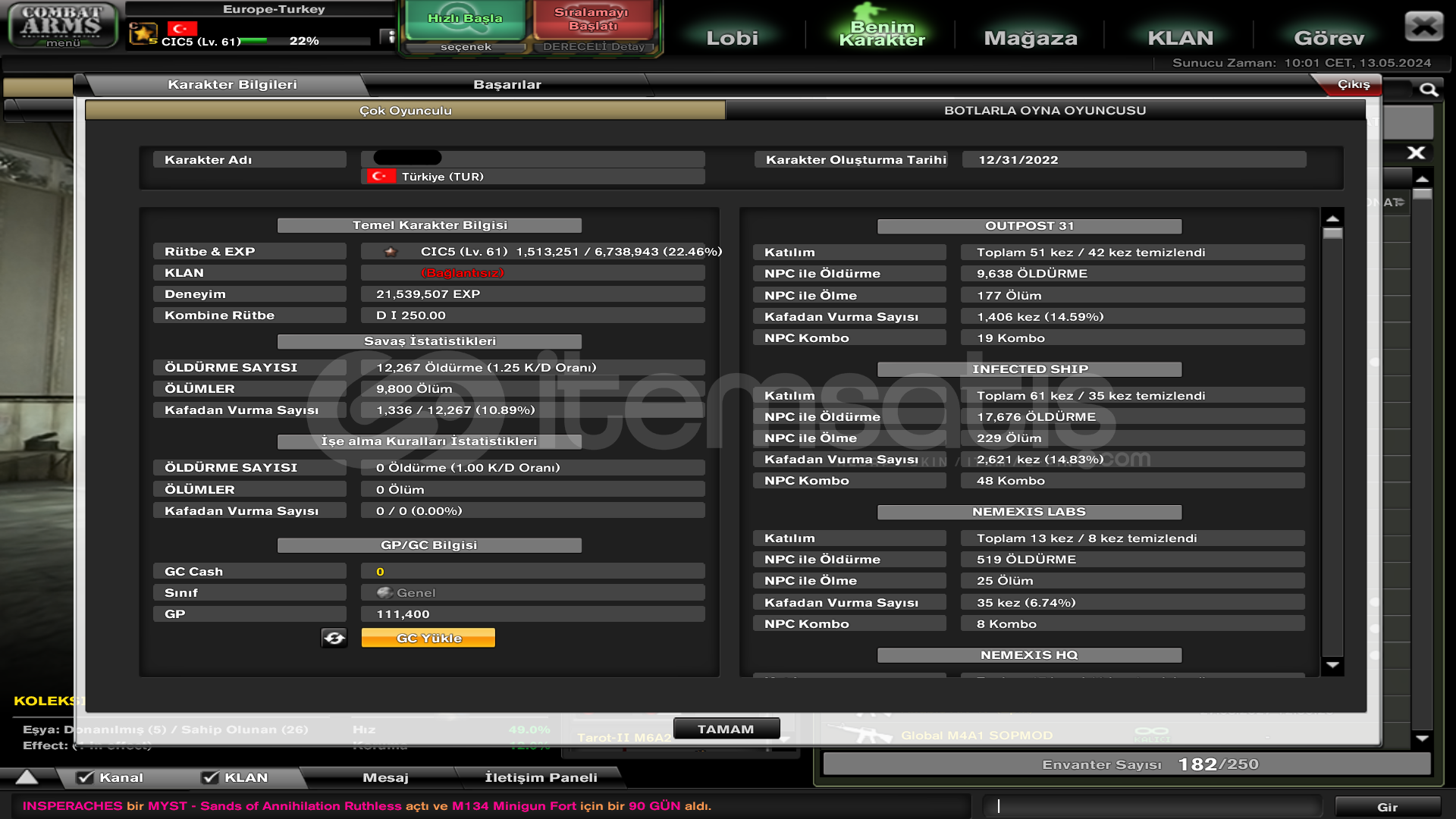Click the stats scrollbar down arrow
The image size is (1456, 819).
(1332, 666)
